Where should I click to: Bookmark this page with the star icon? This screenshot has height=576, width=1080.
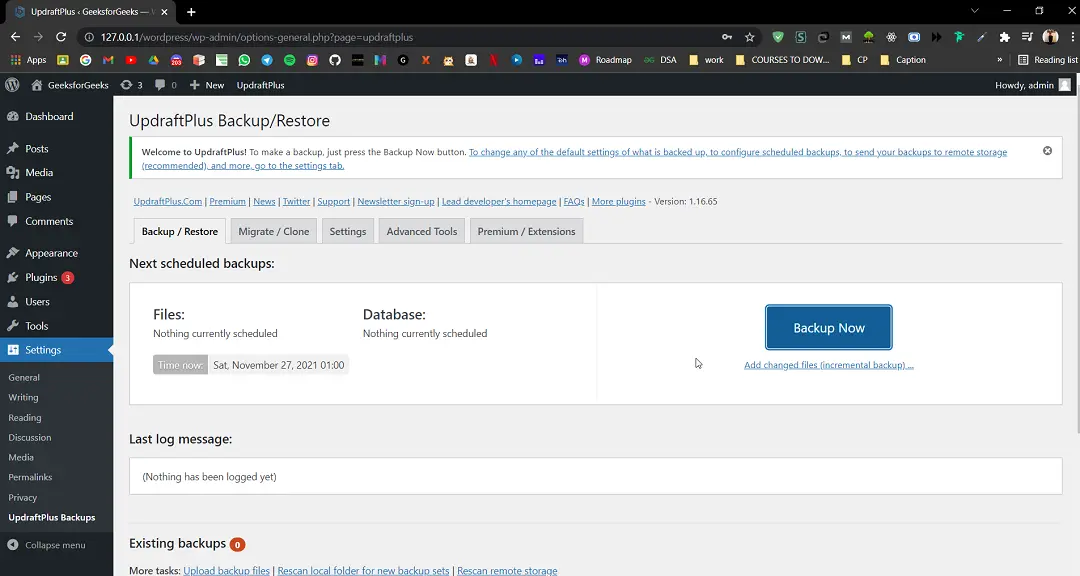click(749, 37)
